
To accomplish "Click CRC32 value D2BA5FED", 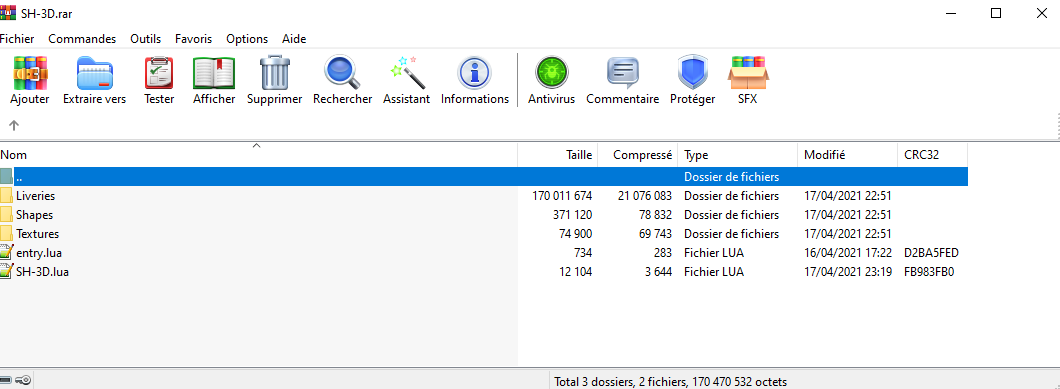I will [x=931, y=252].
